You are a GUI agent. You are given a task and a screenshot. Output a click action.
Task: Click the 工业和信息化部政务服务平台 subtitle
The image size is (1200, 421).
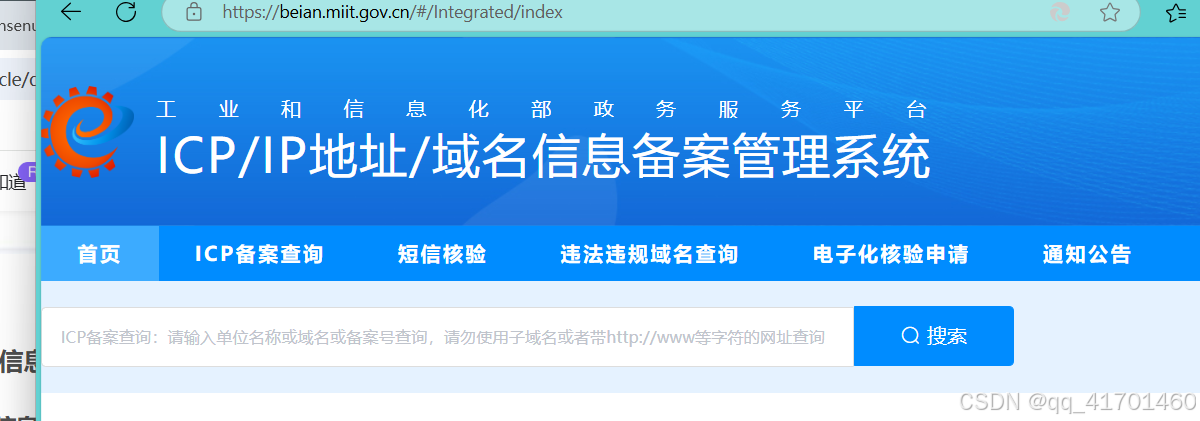(x=543, y=109)
